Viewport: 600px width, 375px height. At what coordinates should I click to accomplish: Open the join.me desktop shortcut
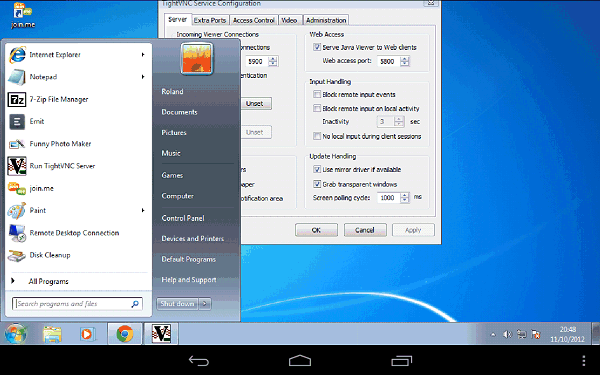(x=23, y=15)
